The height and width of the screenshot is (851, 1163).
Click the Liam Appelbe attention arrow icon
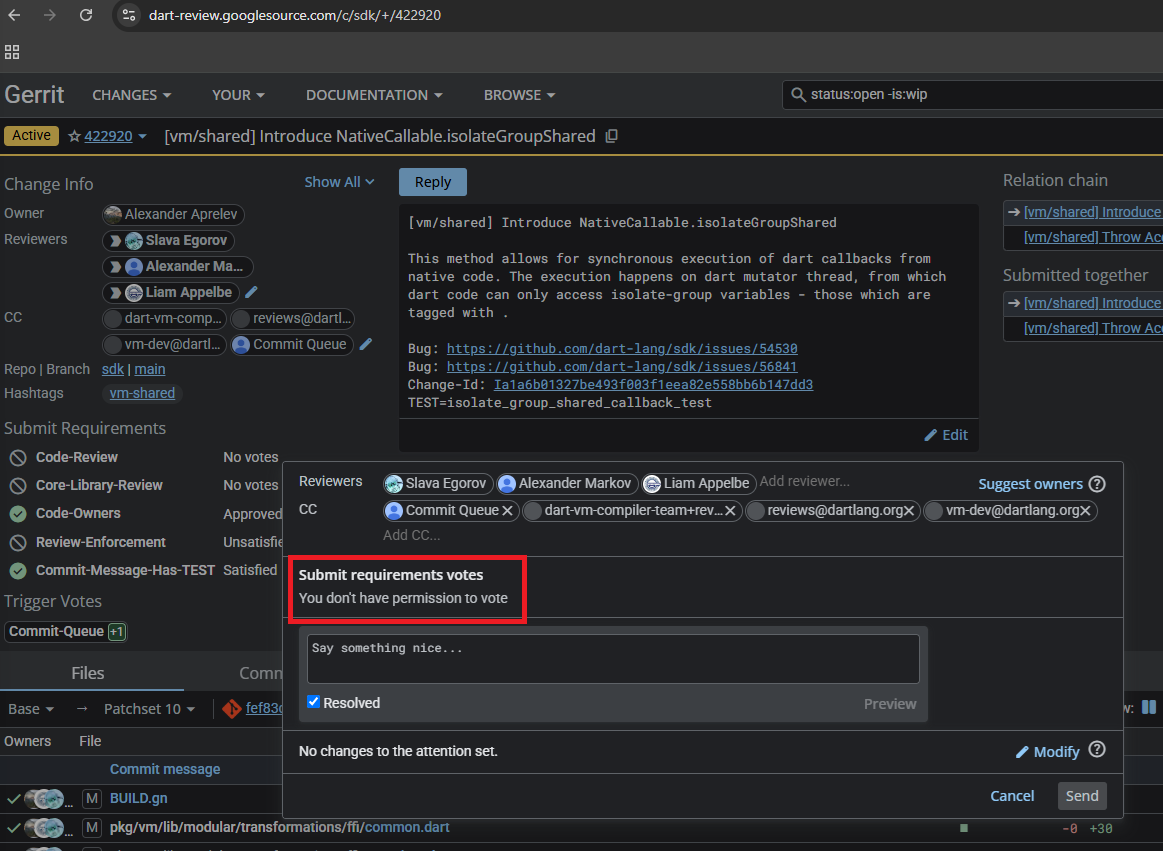point(115,292)
